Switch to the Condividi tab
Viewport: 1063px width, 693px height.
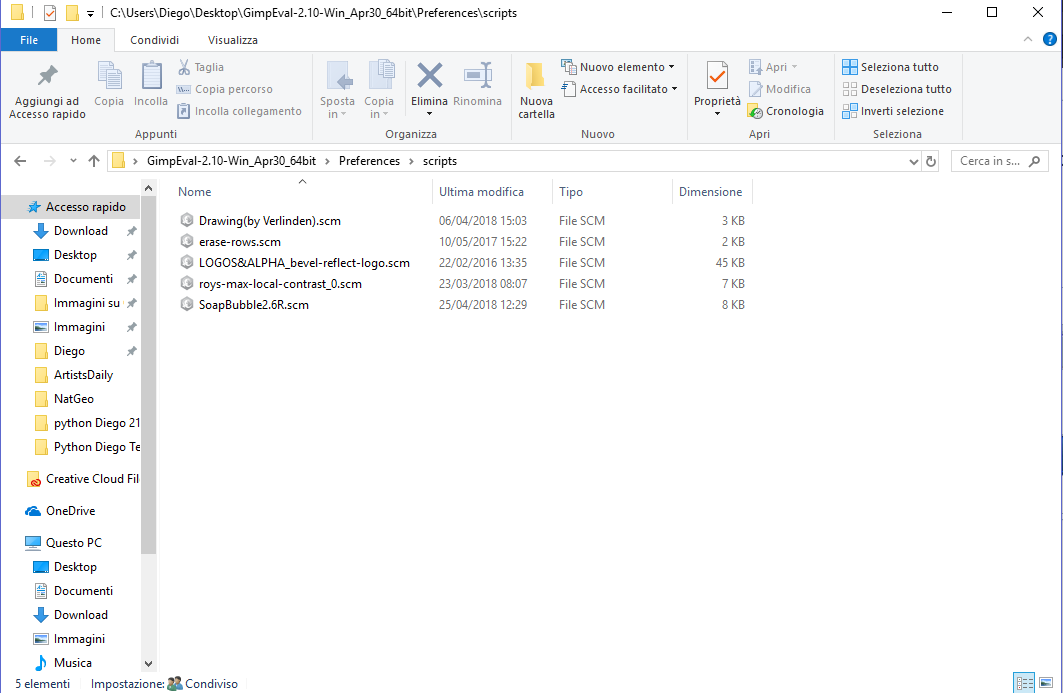(155, 40)
